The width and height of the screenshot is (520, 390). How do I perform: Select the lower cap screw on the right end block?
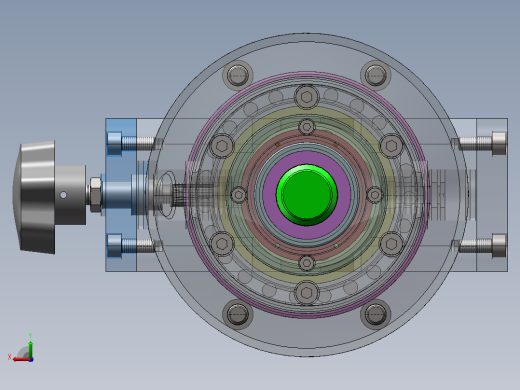click(x=483, y=246)
